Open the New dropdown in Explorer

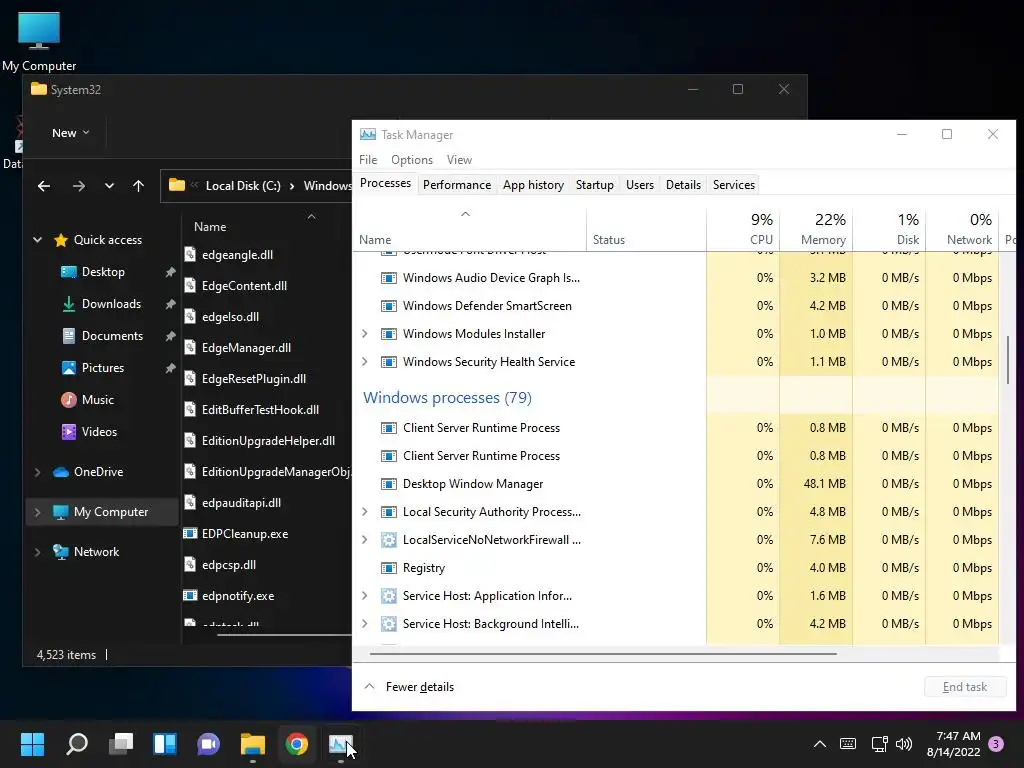click(x=71, y=133)
